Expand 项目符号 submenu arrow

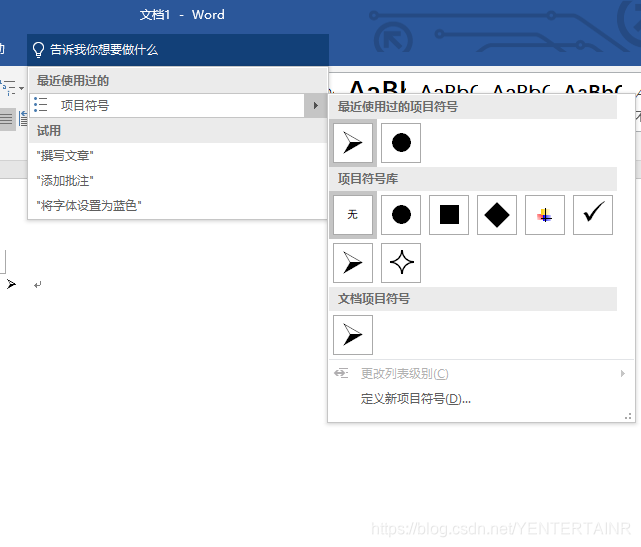coord(316,105)
